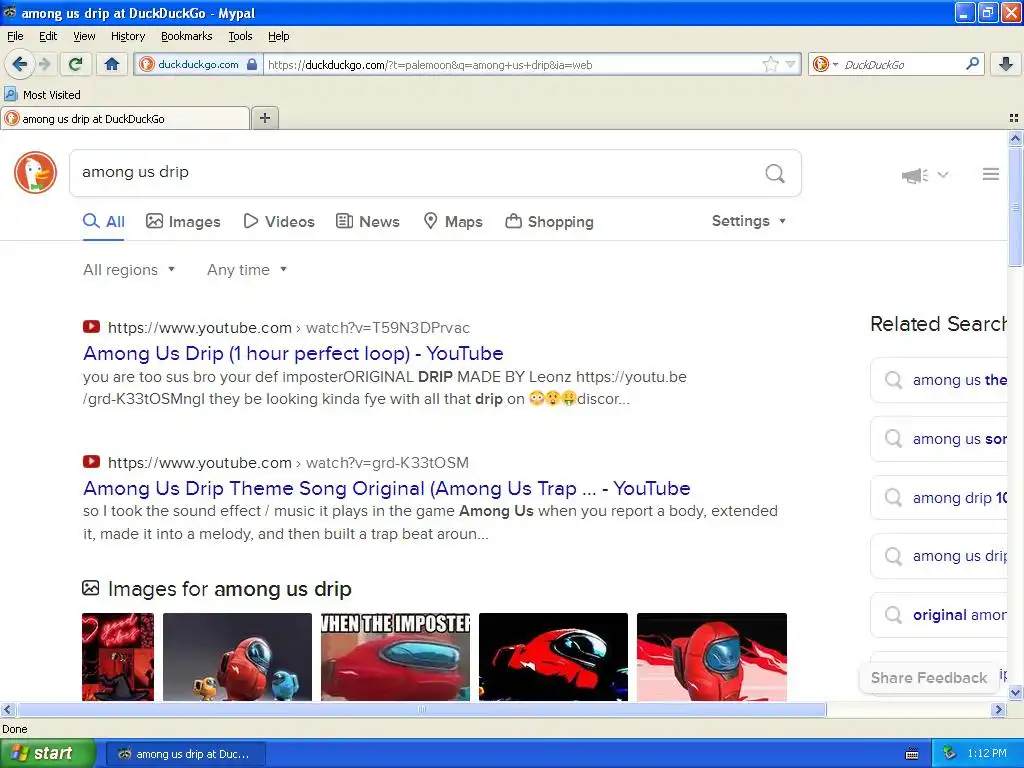Switch to the Images results tab
The image size is (1024, 768).
tap(184, 221)
